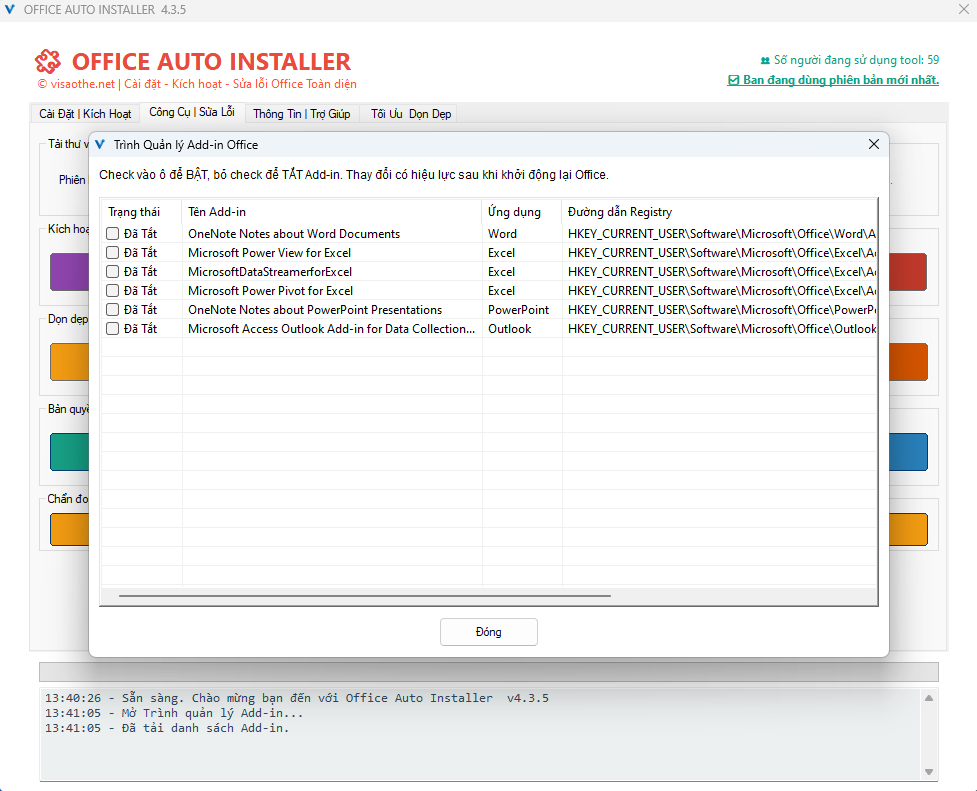Enable OneNote Notes about Word Documents checkbox
977x791 pixels.
(x=112, y=234)
